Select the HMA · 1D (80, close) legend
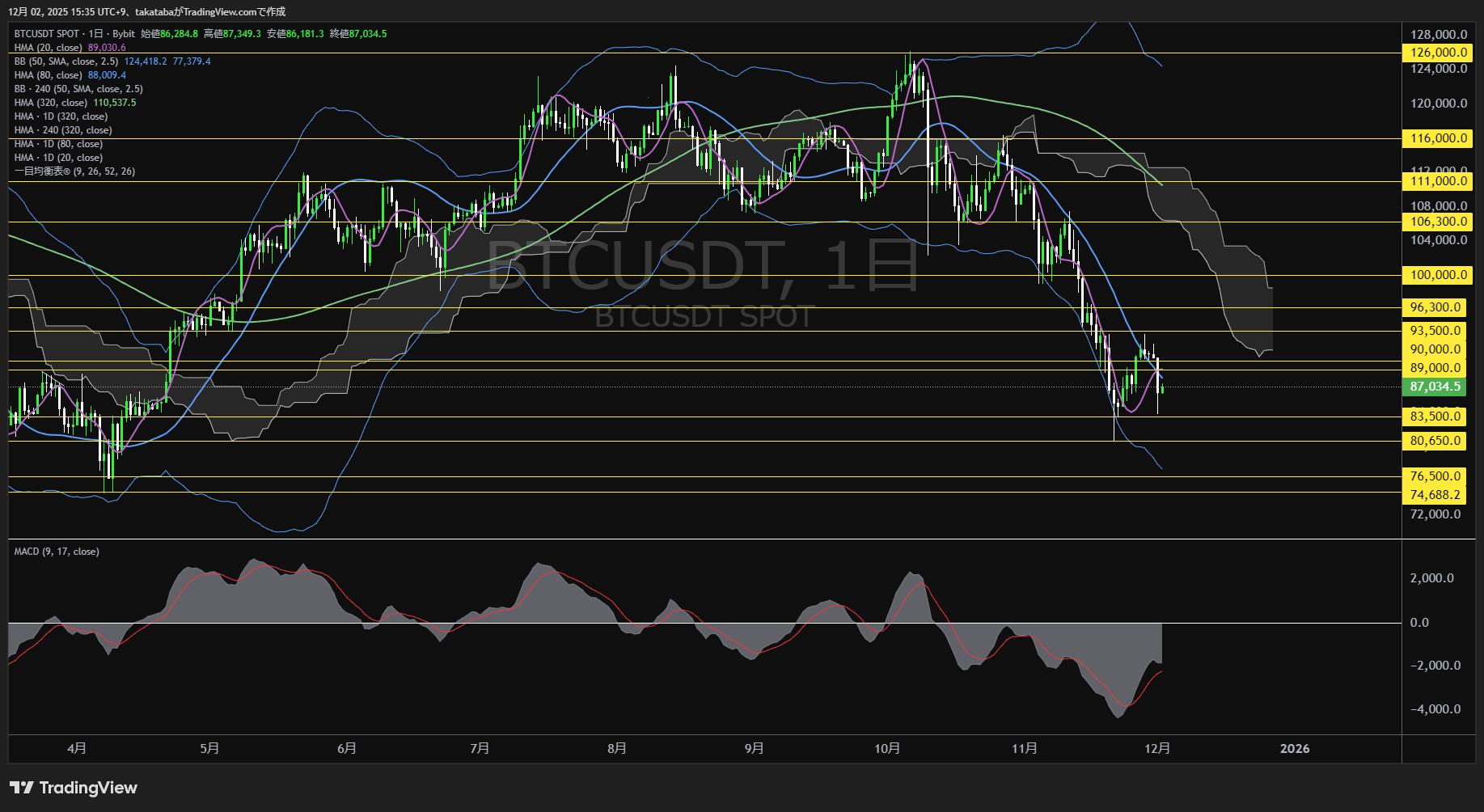Image resolution: width=1484 pixels, height=812 pixels. (58, 144)
